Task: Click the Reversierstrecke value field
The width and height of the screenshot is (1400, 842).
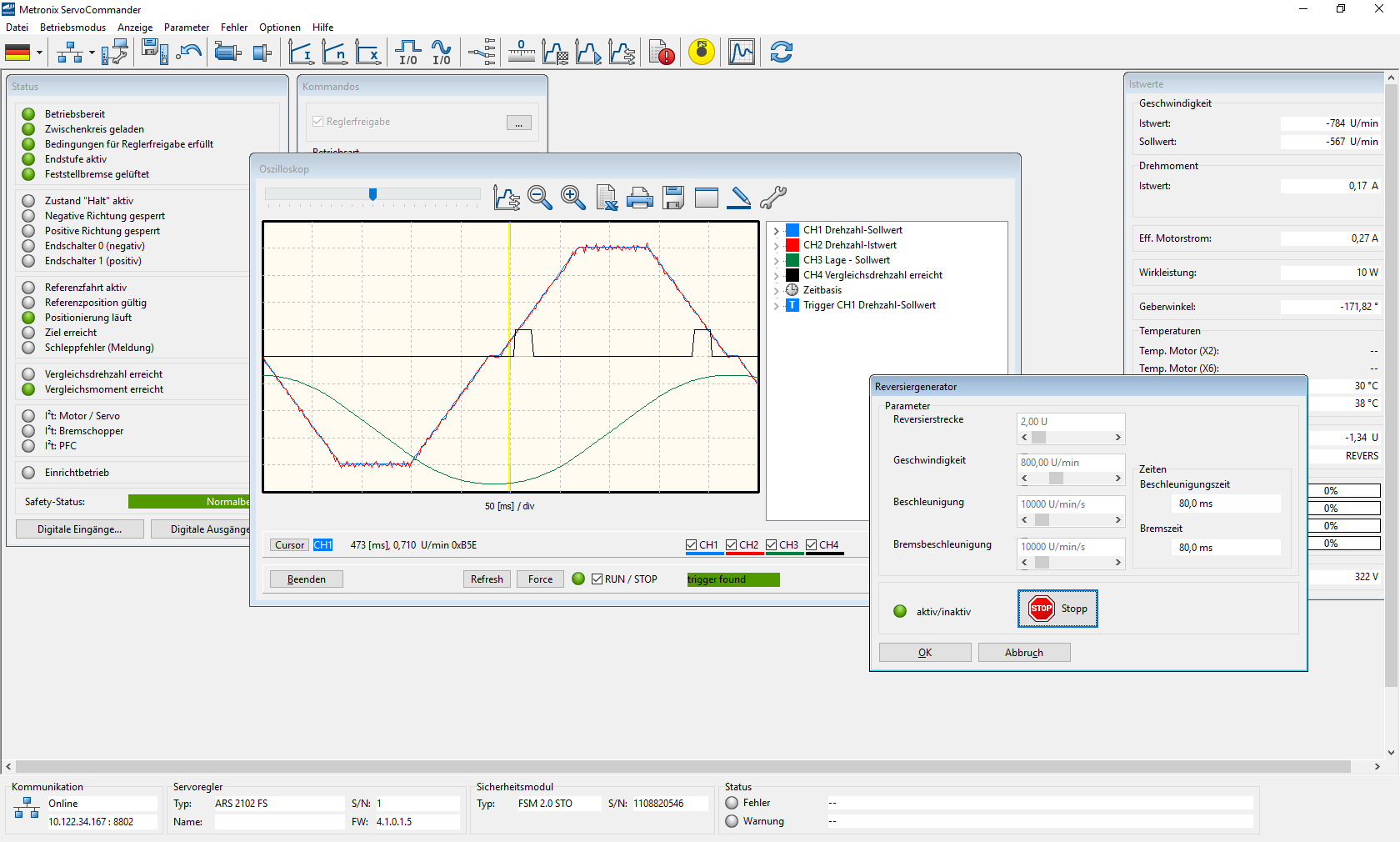Action: click(x=1071, y=422)
